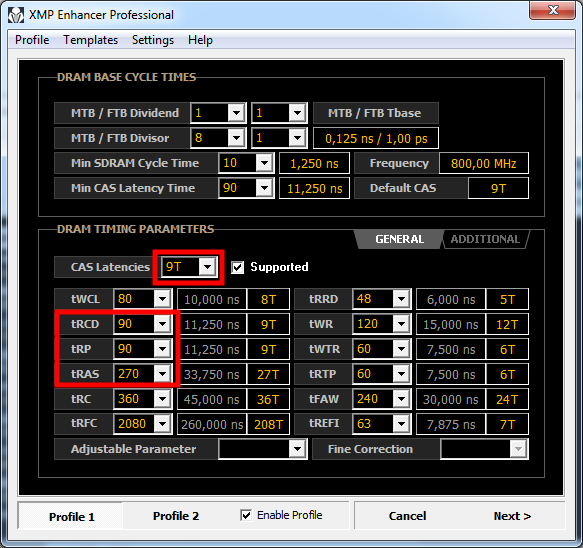
Task: Click the 800,00 MHz frequency value
Action: [483, 164]
